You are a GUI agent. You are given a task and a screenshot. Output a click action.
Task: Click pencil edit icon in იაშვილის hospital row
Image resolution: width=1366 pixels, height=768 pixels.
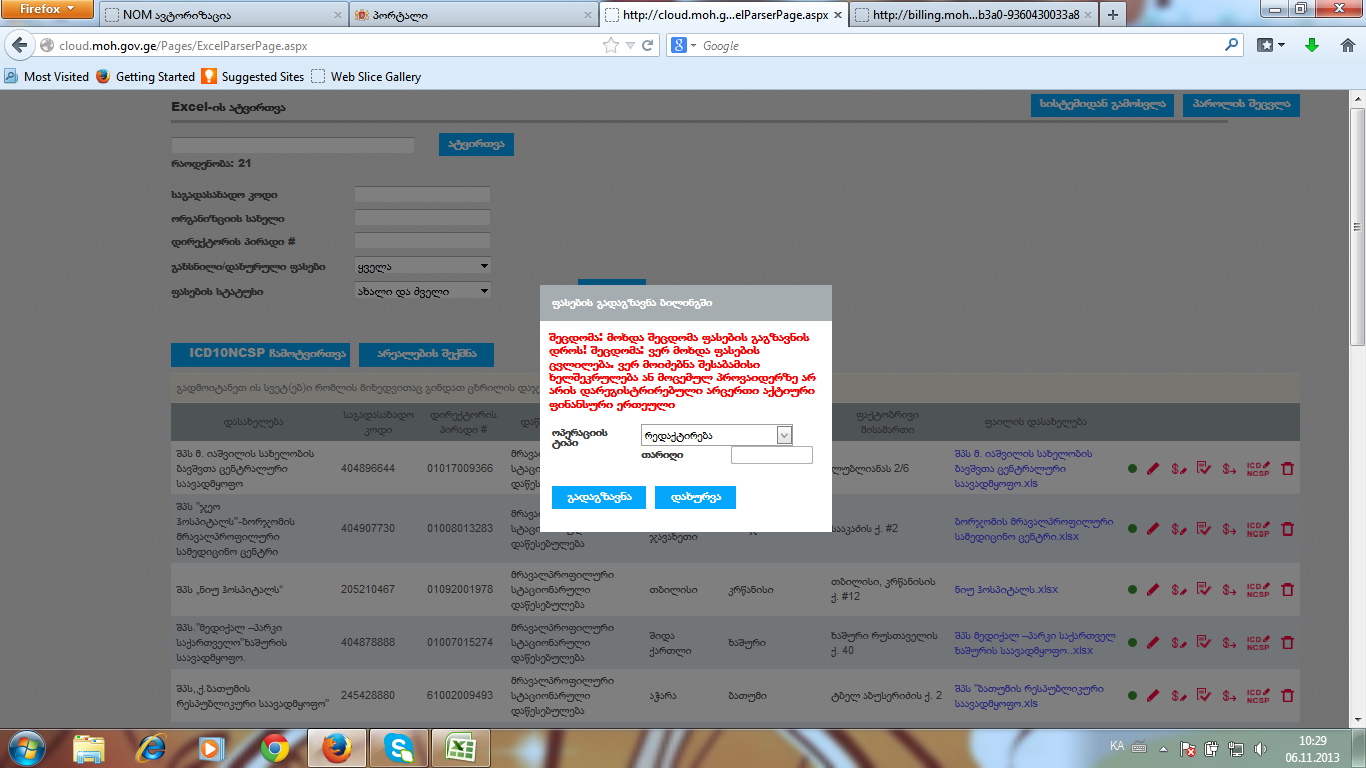[1153, 468]
